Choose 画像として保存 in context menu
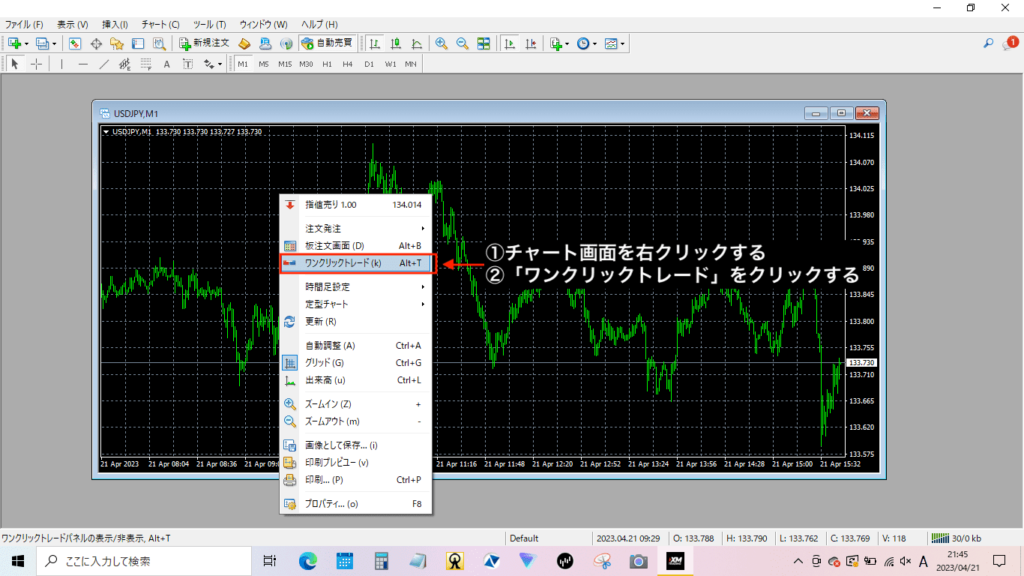This screenshot has width=1024, height=576. (357, 445)
